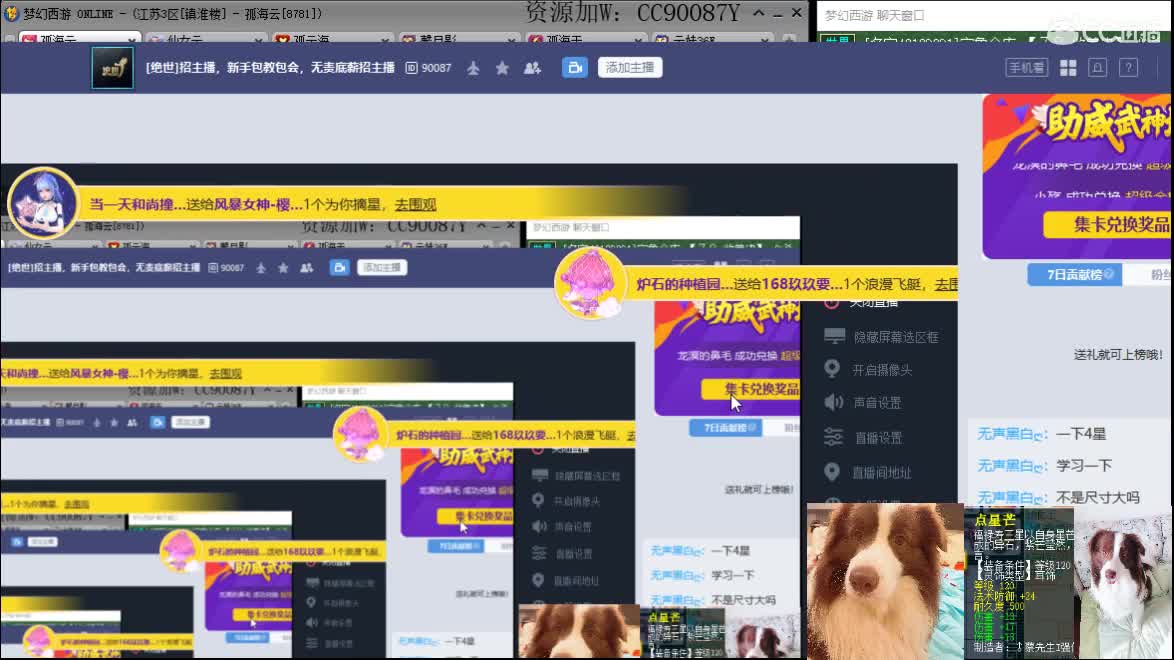The width and height of the screenshot is (1174, 660).
Task: Open the add-friends people icon in header
Action: tap(532, 68)
